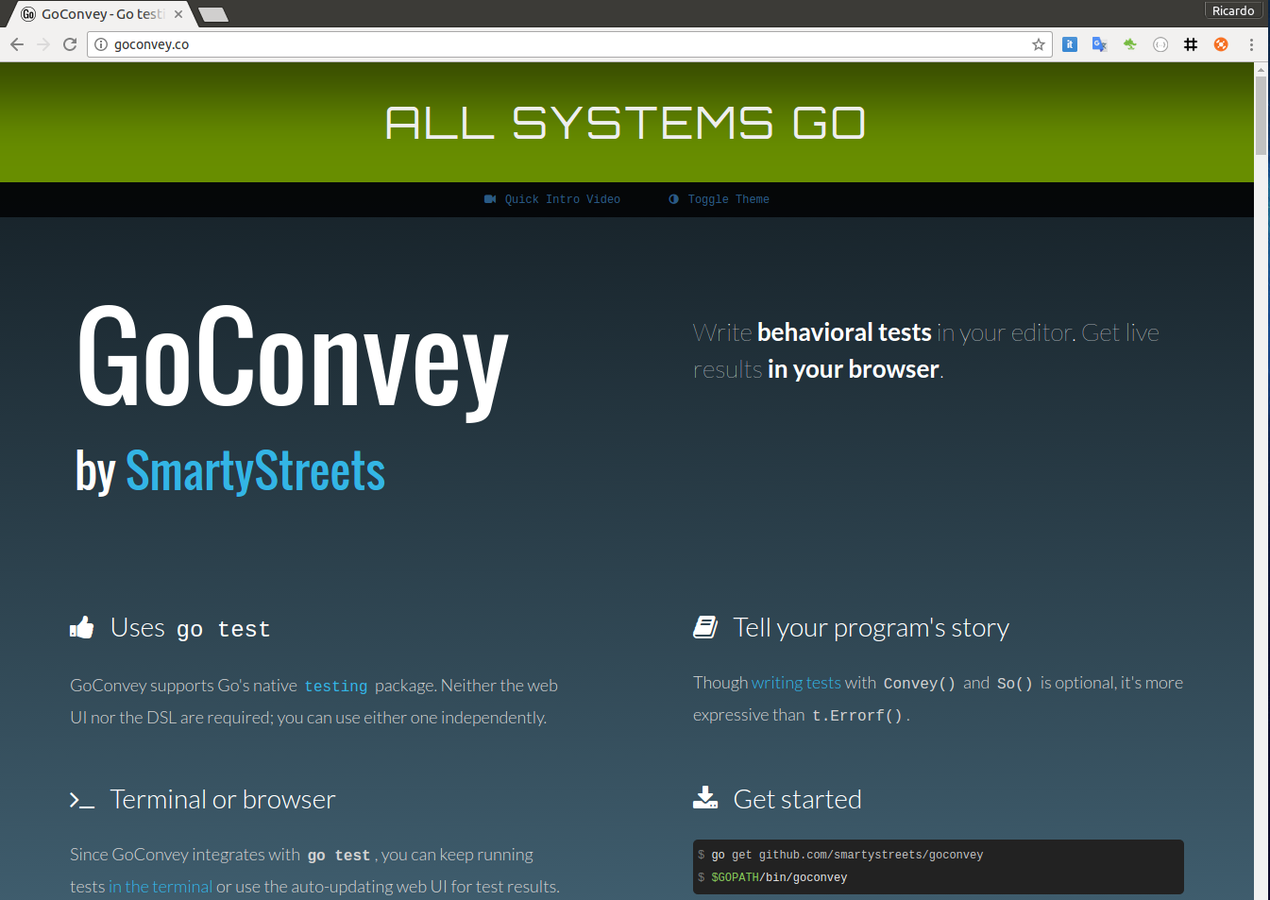Click the 't.Errorf()' code text
Viewport: 1270px width, 900px height.
(x=857, y=716)
